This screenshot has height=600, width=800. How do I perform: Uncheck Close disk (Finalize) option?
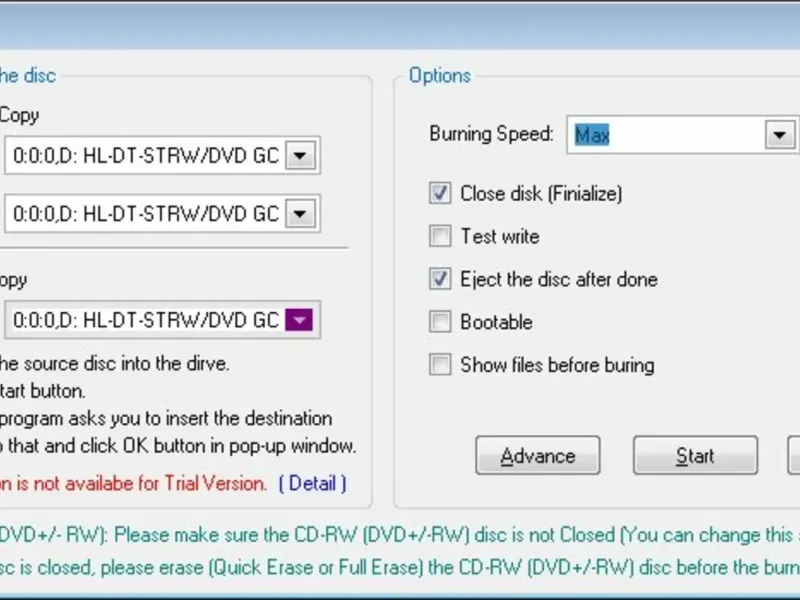[440, 193]
